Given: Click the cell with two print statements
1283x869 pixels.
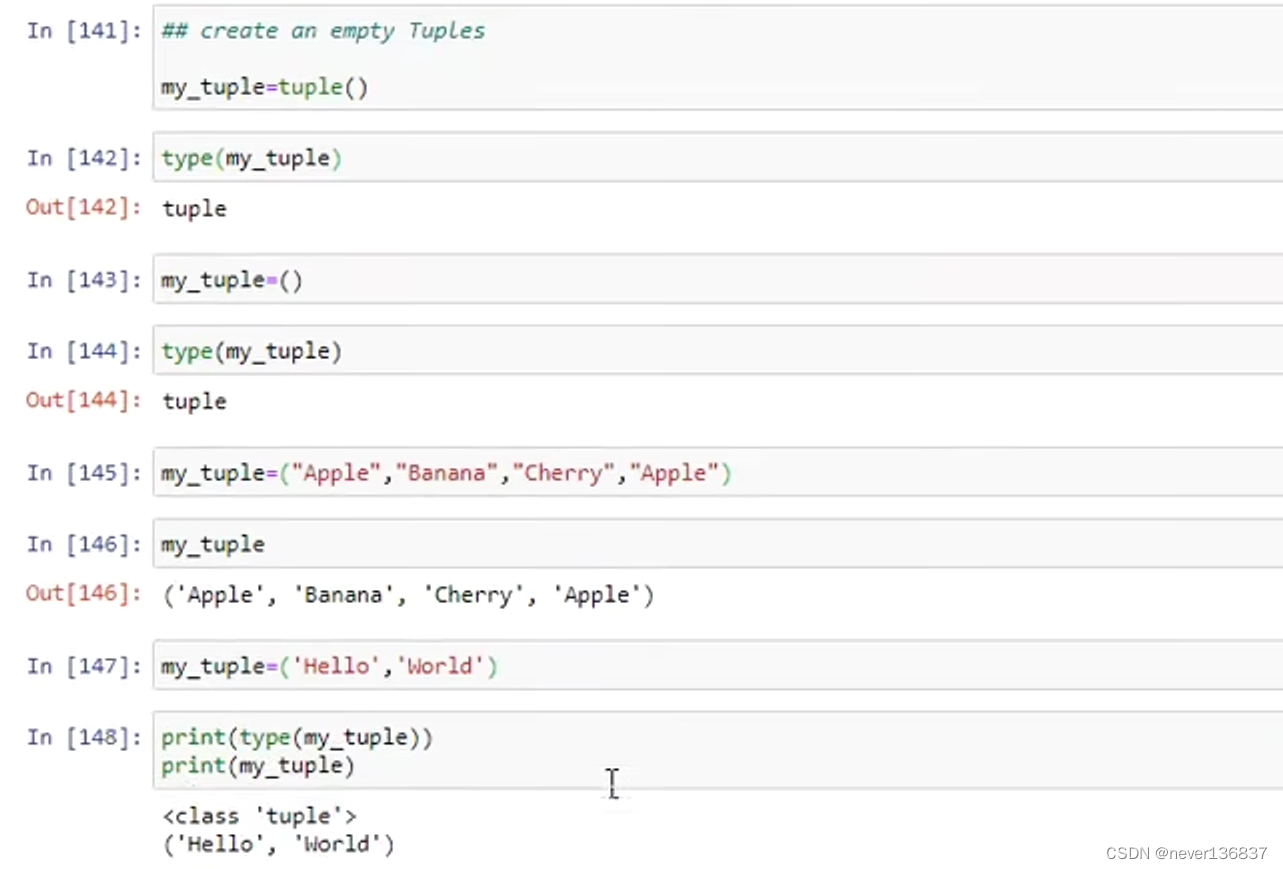Looking at the screenshot, I should [295, 750].
